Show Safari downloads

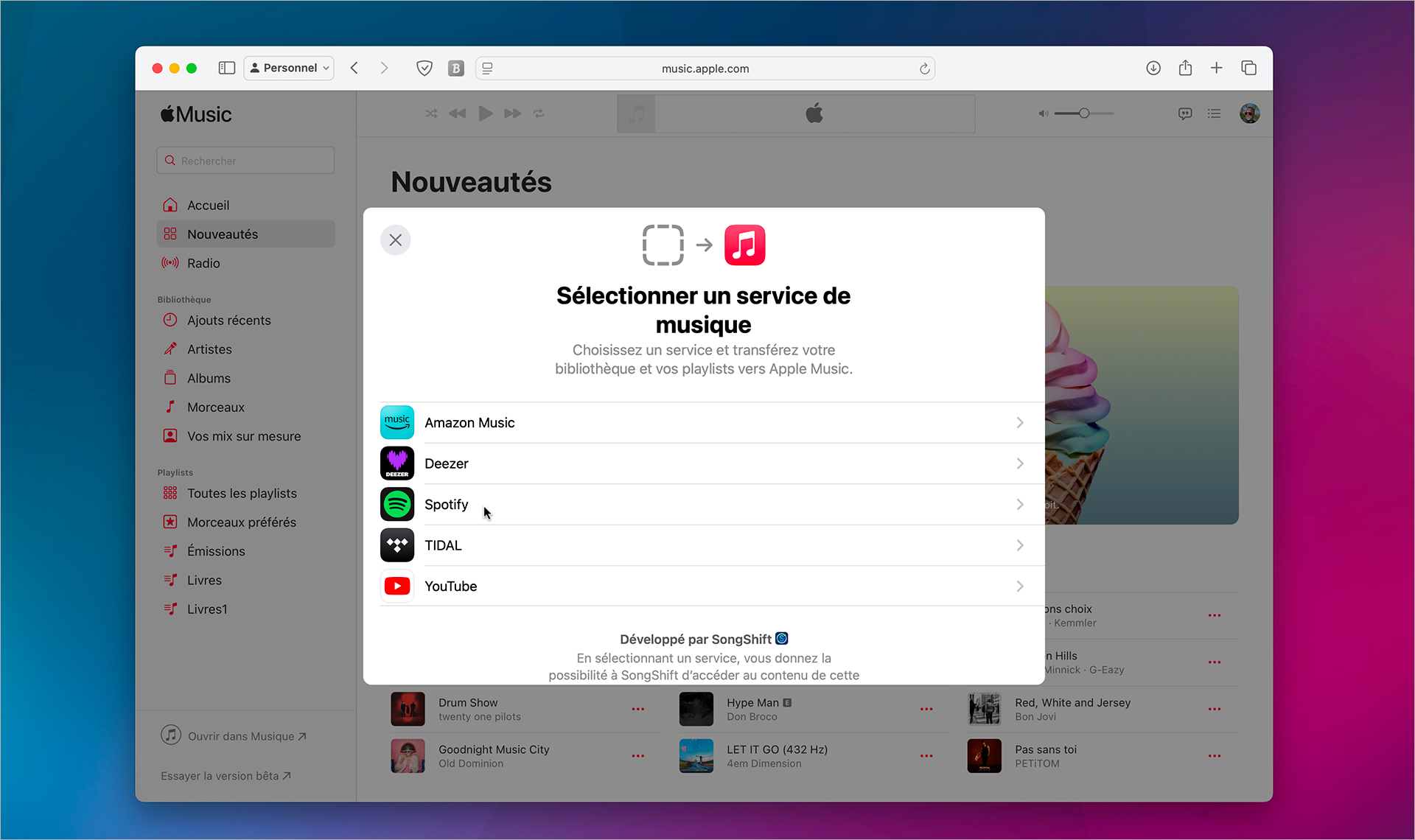point(1153,68)
